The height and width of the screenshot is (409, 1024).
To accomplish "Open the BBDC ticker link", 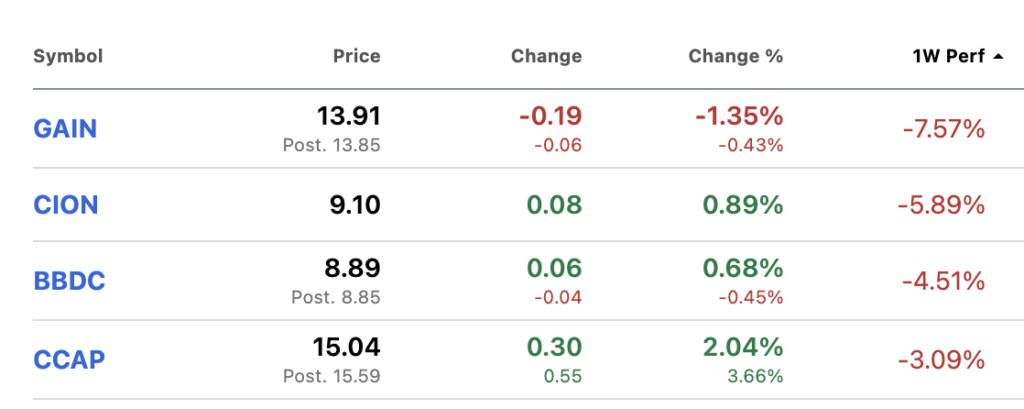I will click(69, 282).
